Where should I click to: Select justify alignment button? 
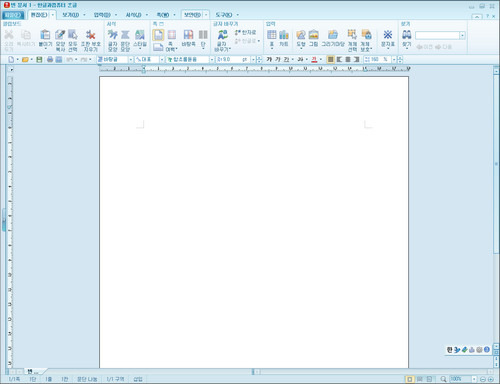(330, 59)
